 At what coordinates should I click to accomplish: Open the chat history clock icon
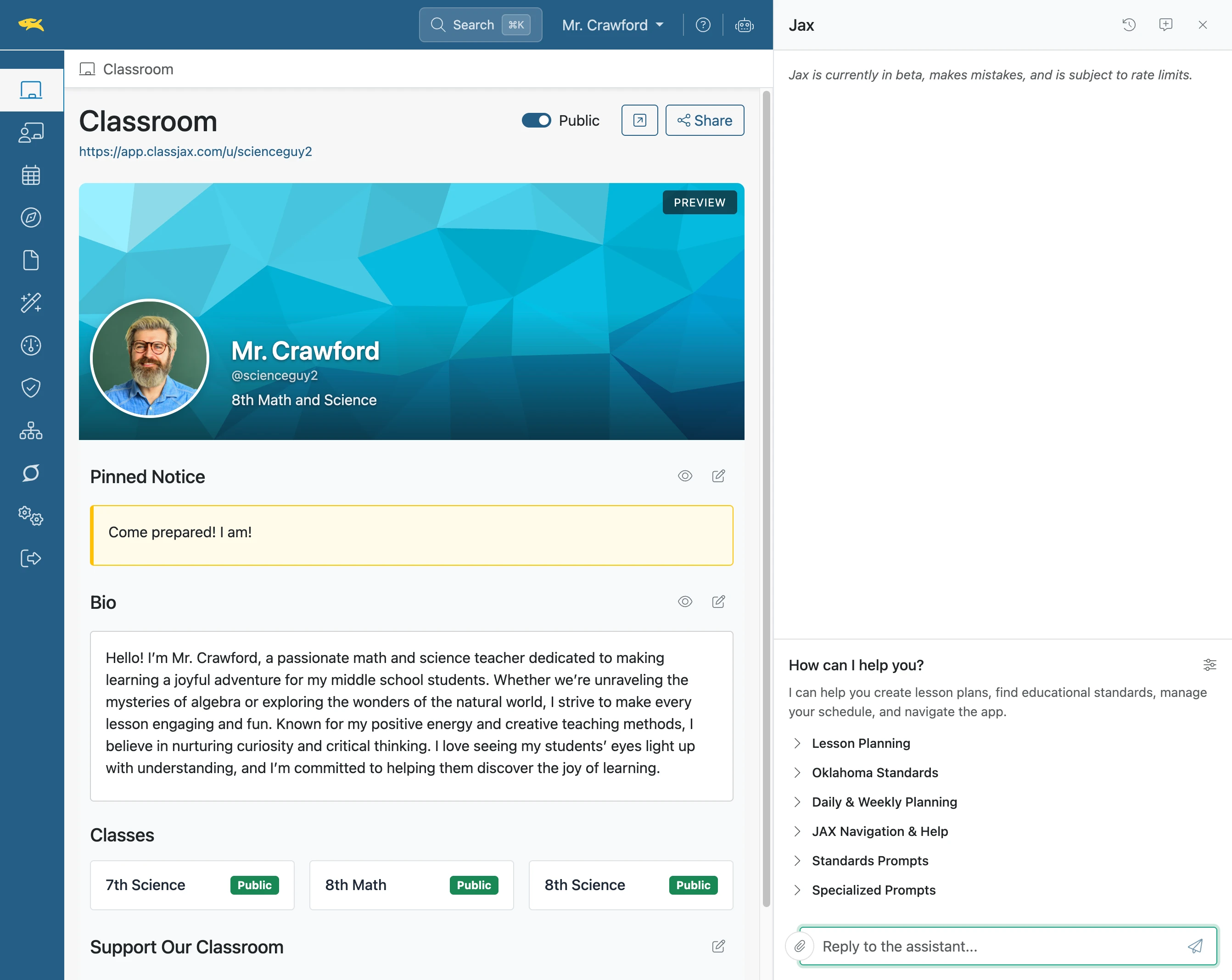1129,25
